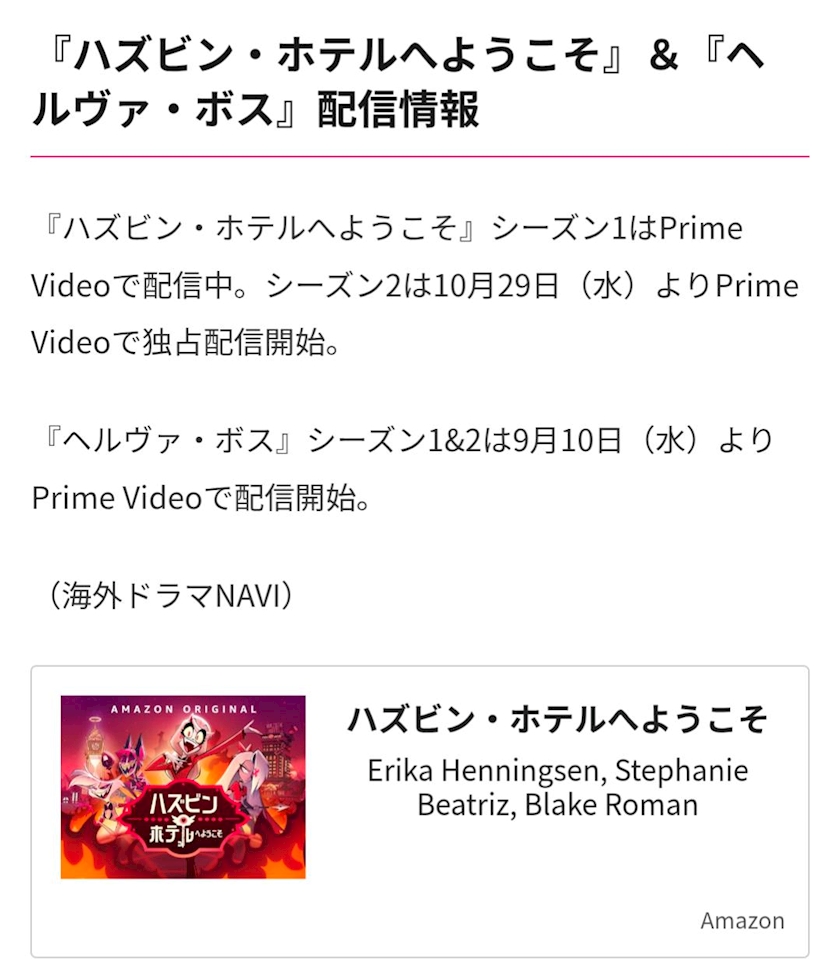The height and width of the screenshot is (979, 840).
Task: Click the 配信情報 section heading
Action: tap(398, 109)
